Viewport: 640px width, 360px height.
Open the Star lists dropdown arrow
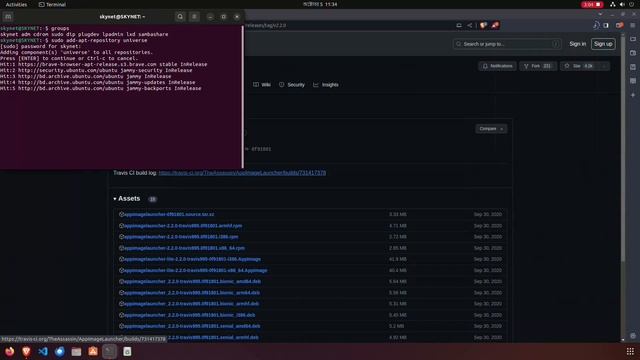point(604,66)
